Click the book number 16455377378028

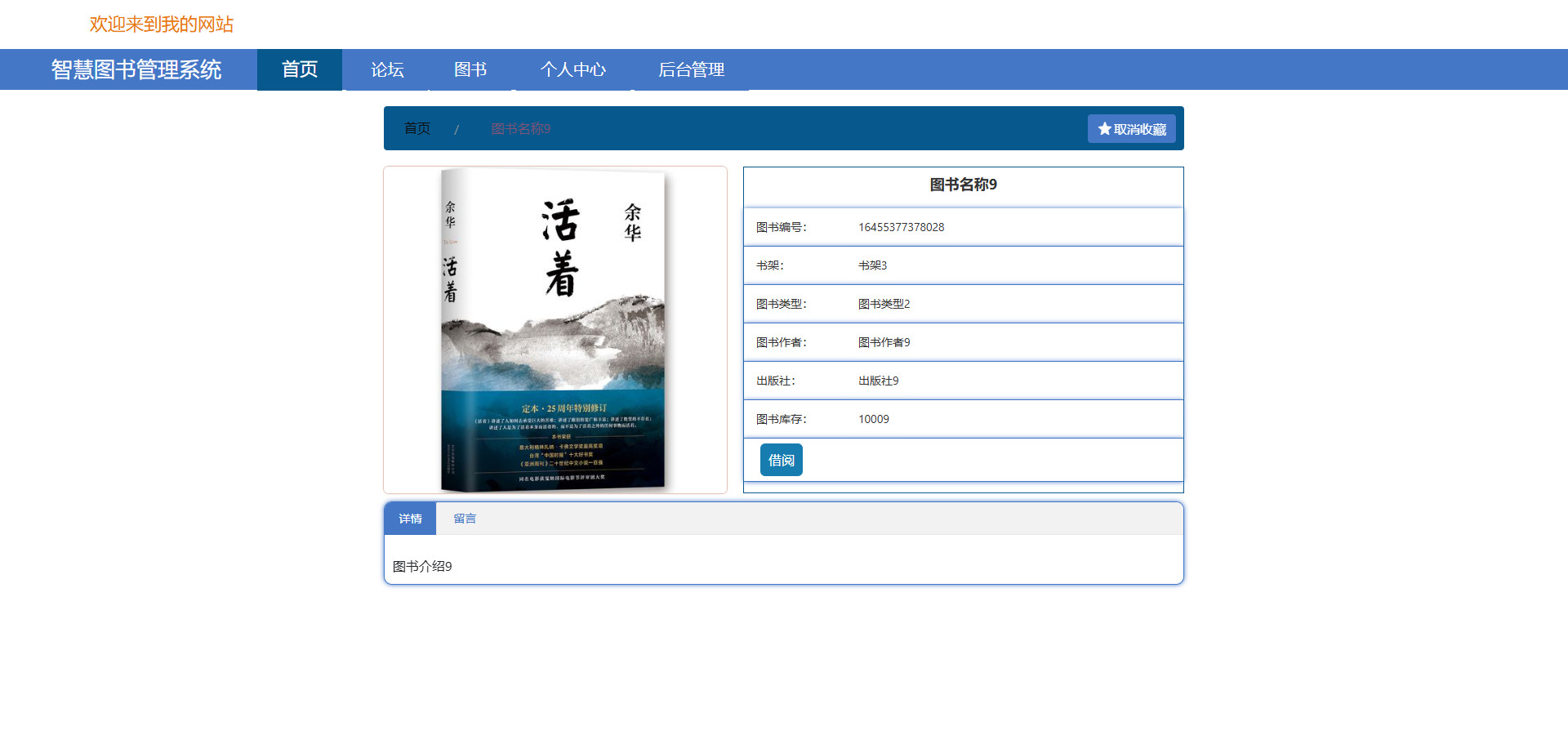[901, 227]
